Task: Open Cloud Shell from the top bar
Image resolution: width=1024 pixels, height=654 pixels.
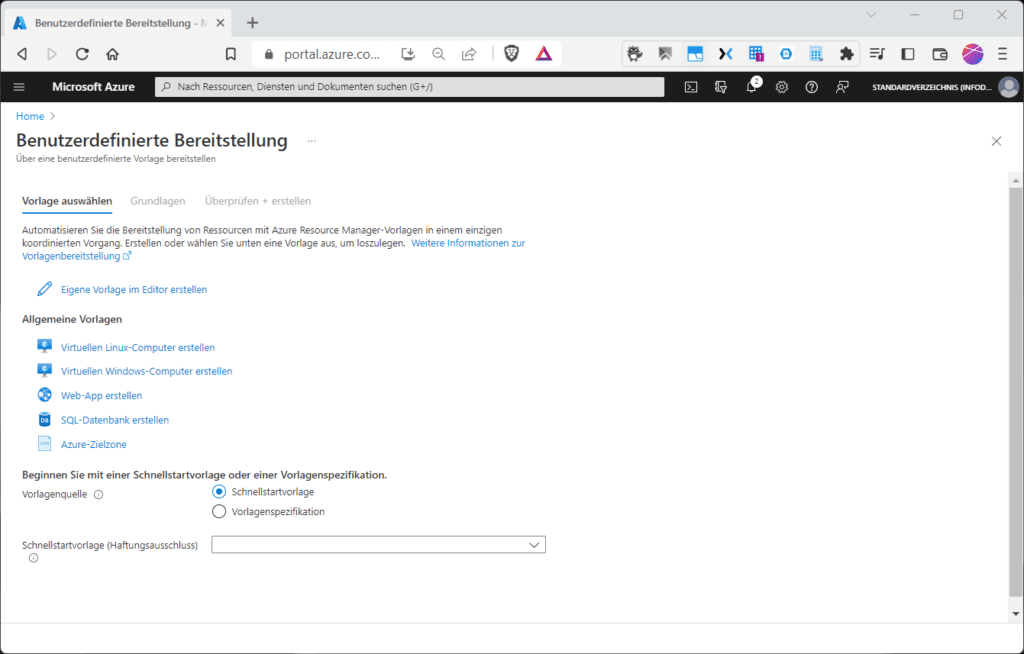Action: [x=691, y=87]
